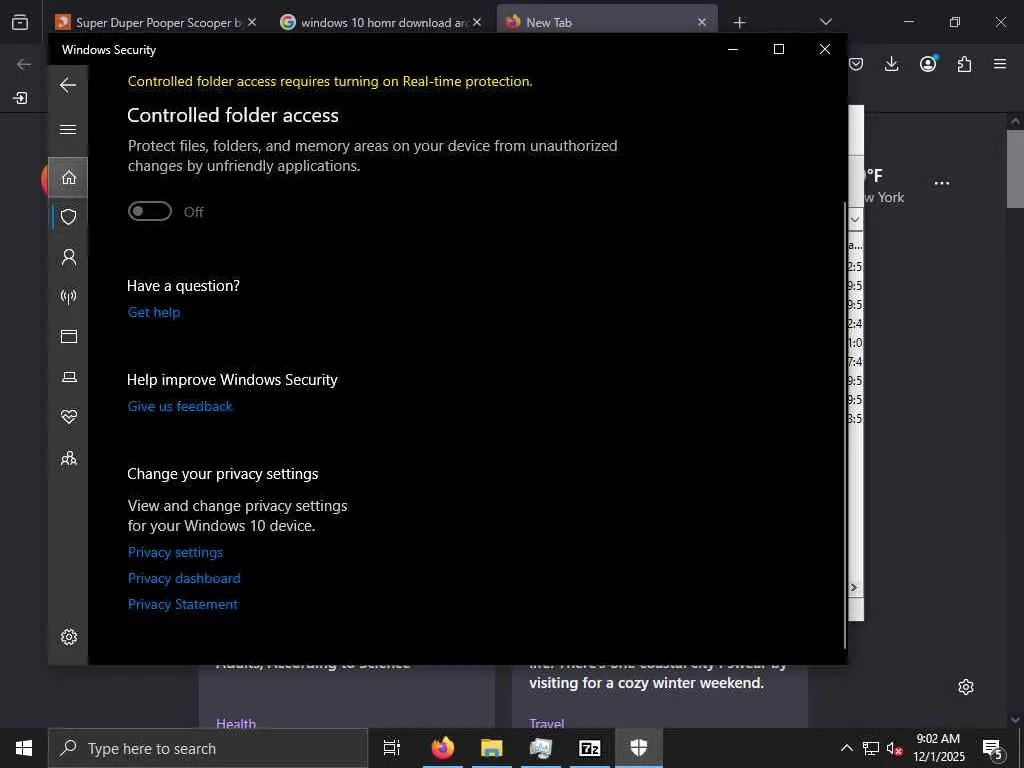
Task: Open the notification action center
Action: click(x=993, y=748)
